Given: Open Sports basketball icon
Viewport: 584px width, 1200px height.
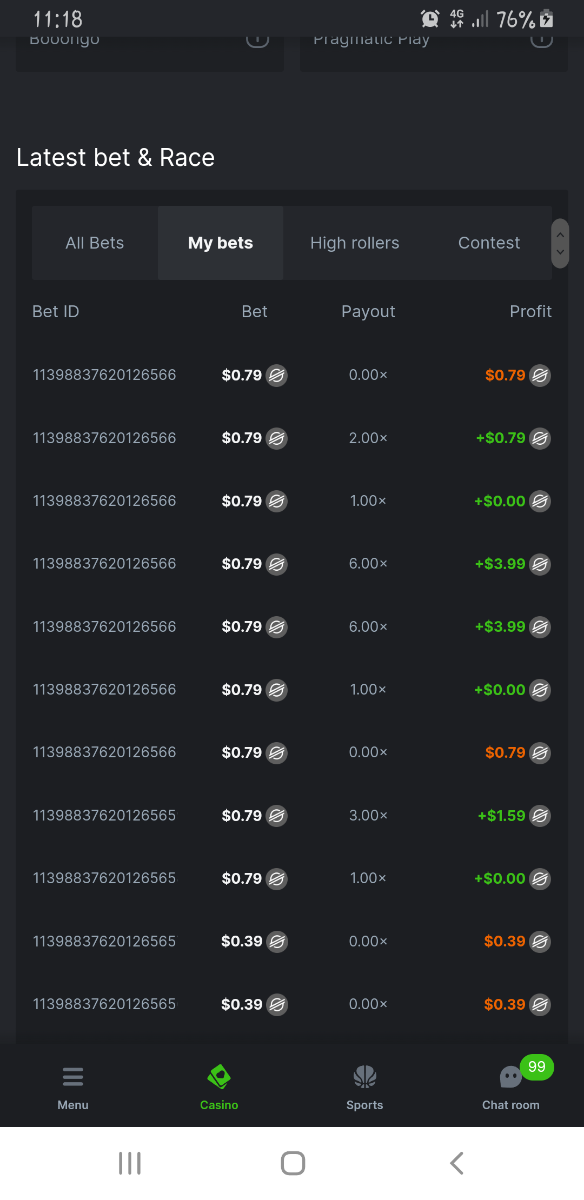Looking at the screenshot, I should coord(365,1077).
